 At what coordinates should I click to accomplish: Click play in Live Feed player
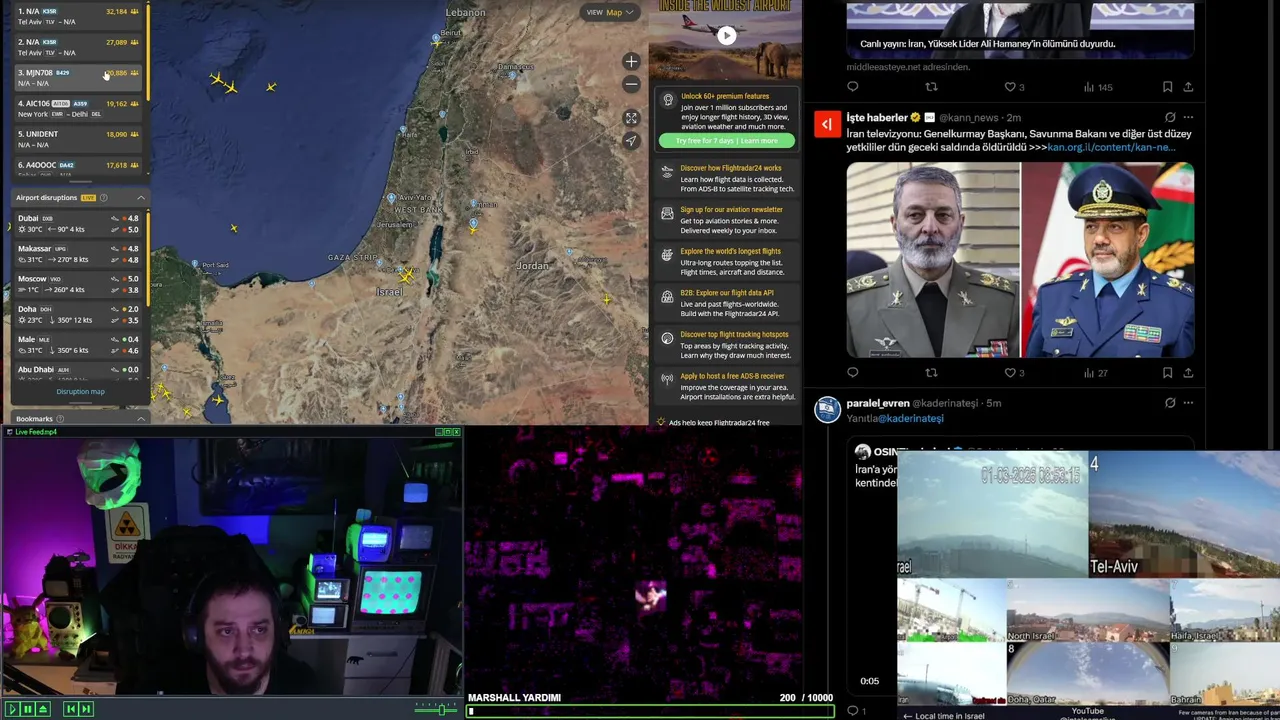[12, 709]
